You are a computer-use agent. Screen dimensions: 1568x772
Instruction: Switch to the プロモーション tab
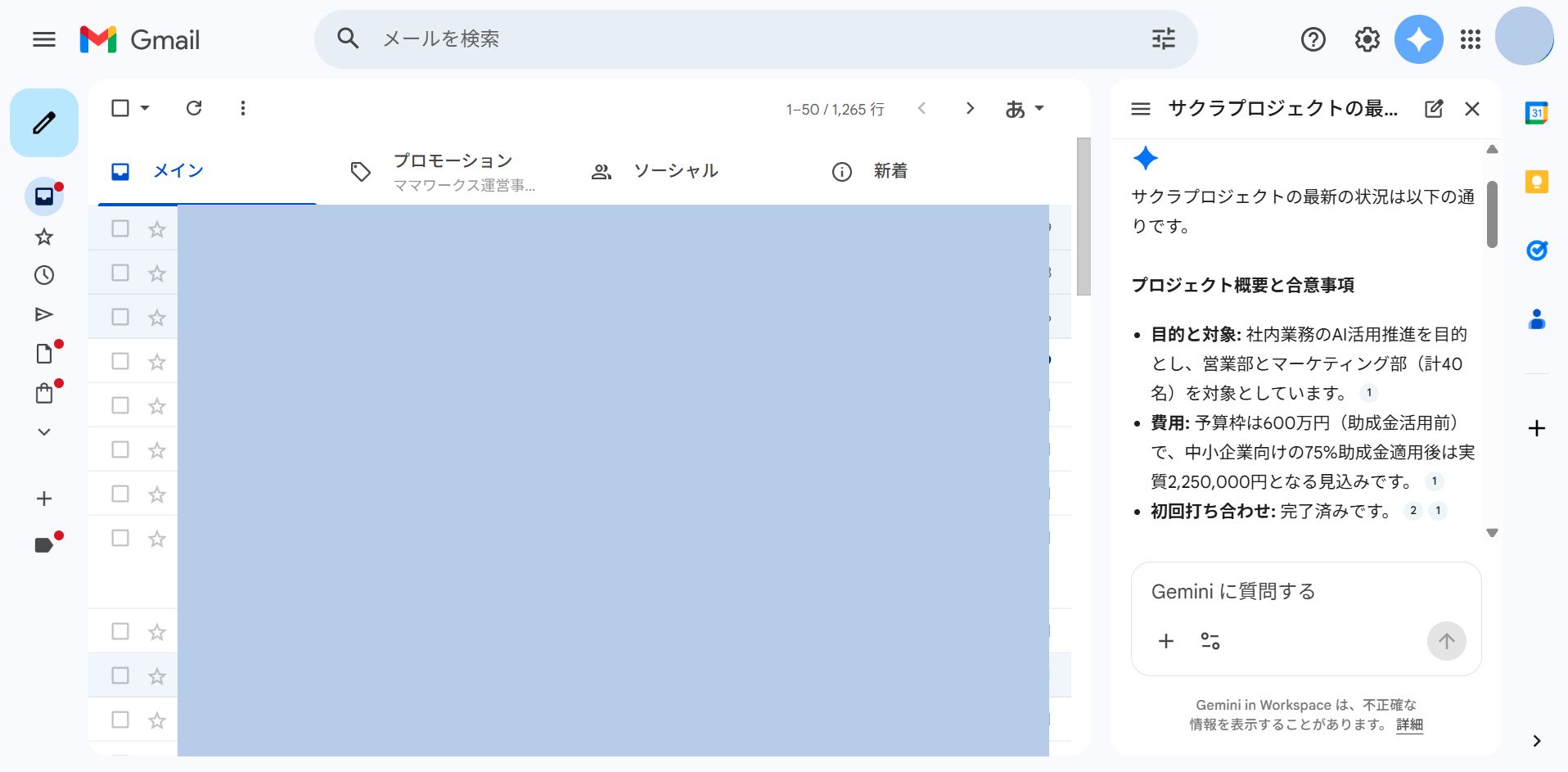coord(452,170)
